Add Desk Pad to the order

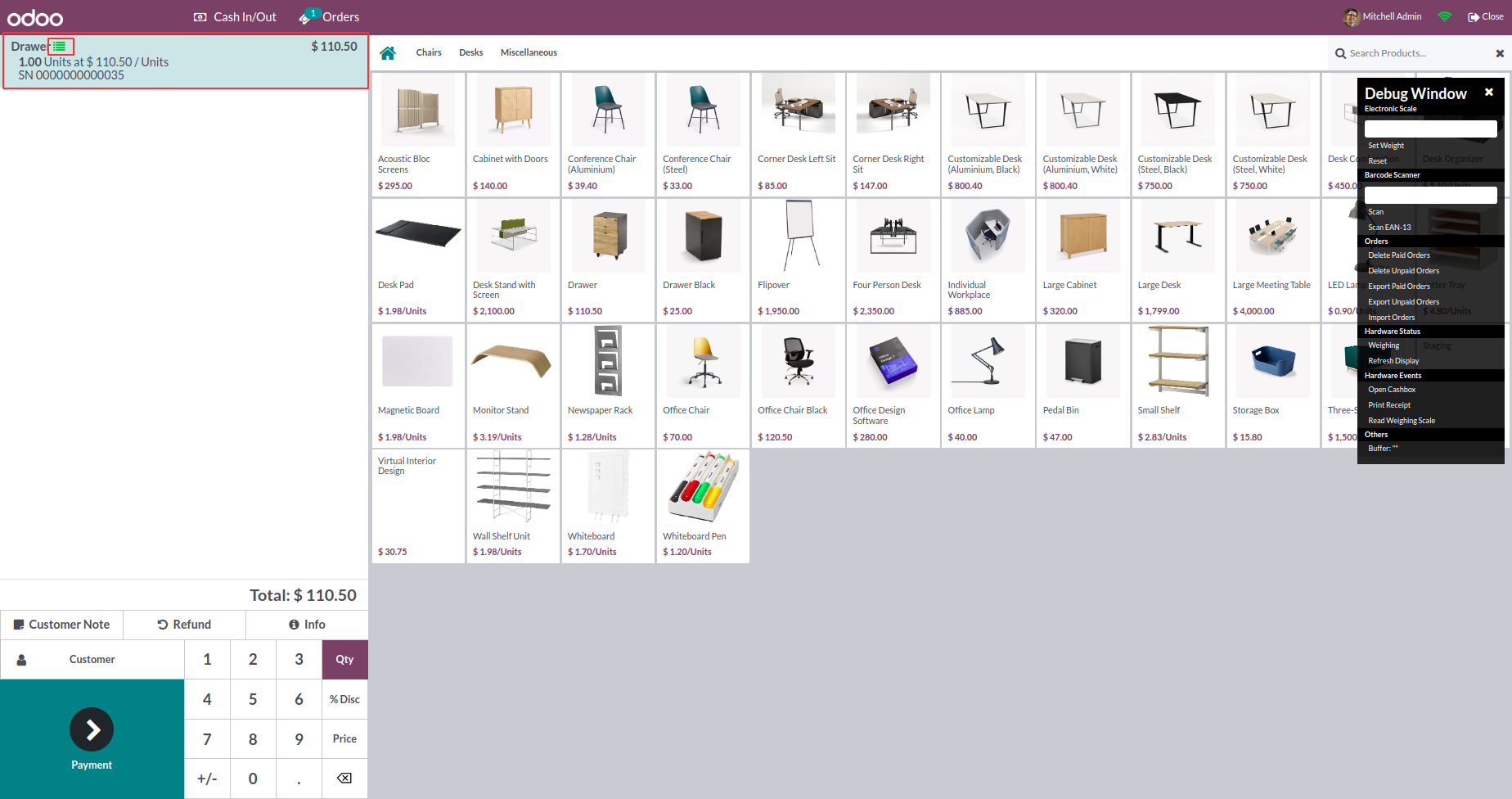pos(418,260)
